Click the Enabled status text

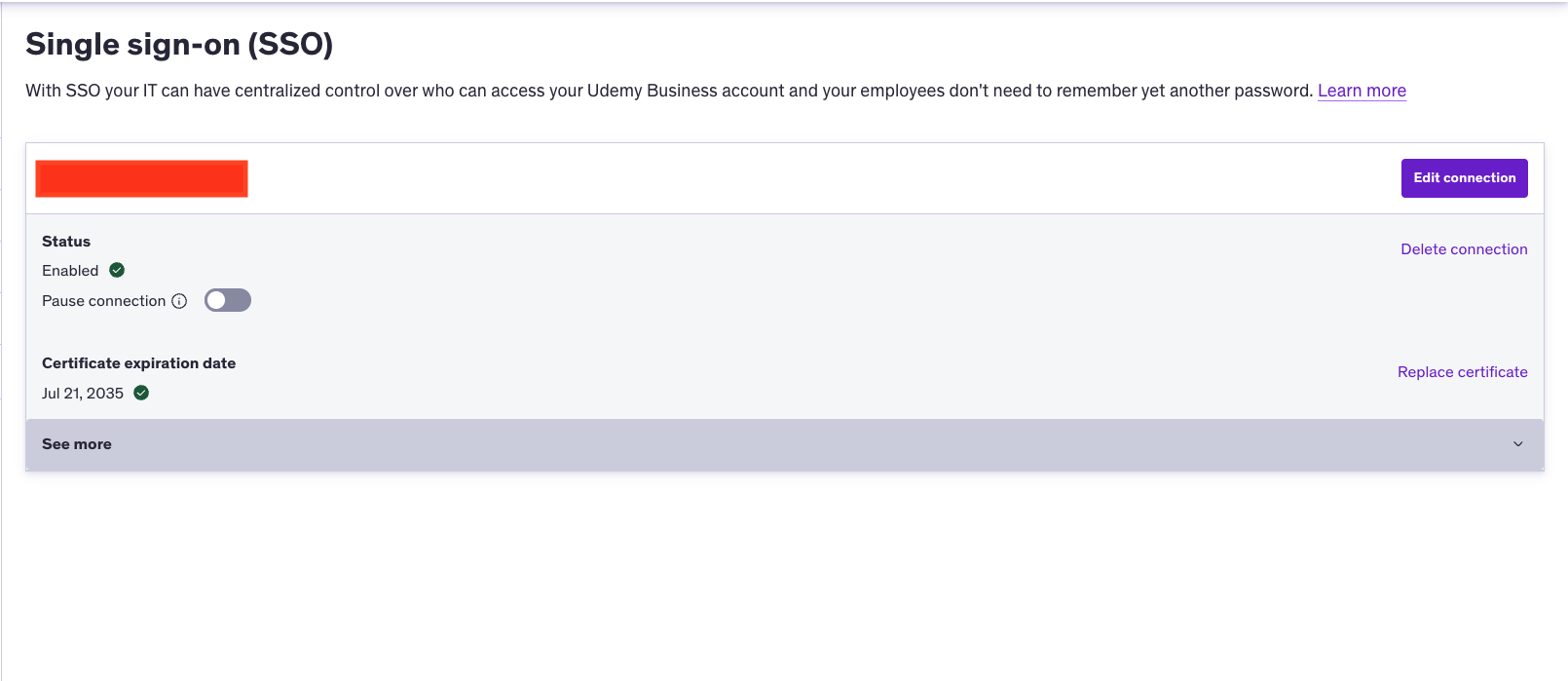[70, 271]
